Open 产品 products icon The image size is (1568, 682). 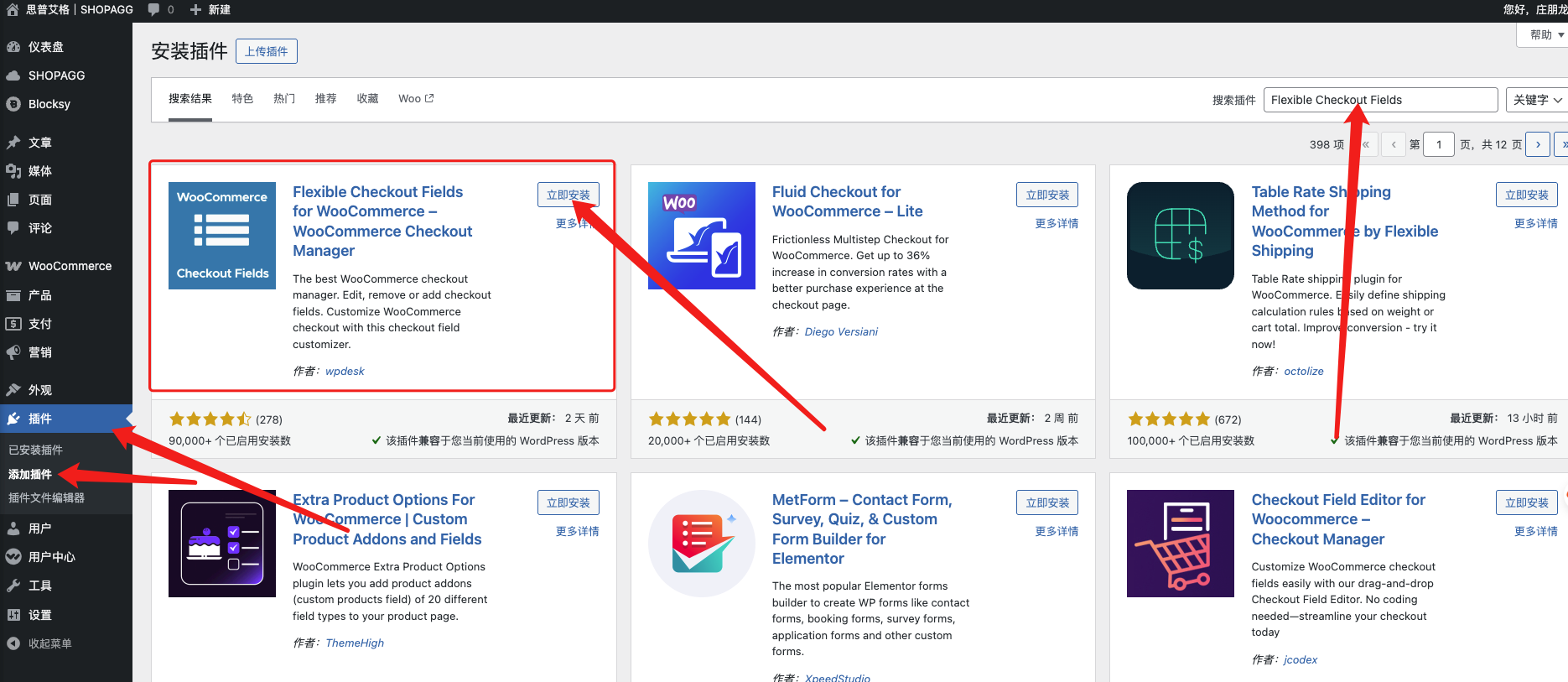point(13,295)
